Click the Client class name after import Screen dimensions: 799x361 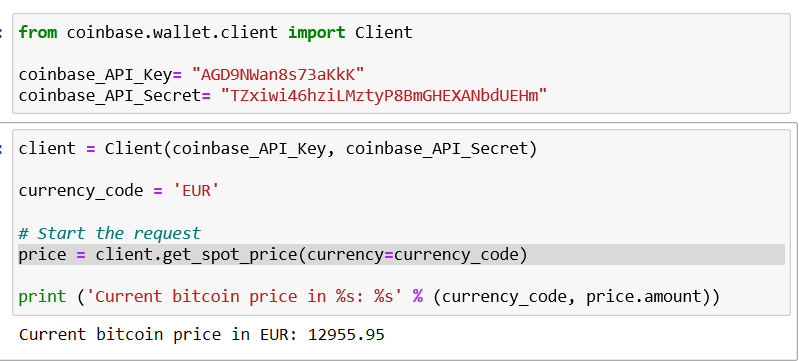coord(383,33)
